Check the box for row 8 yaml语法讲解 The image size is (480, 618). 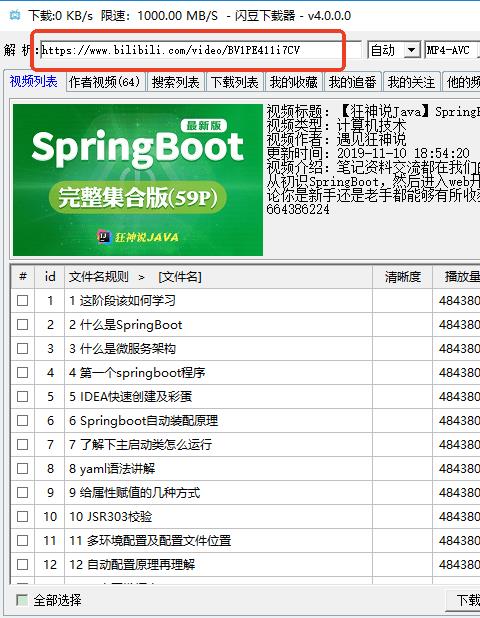(x=22, y=469)
